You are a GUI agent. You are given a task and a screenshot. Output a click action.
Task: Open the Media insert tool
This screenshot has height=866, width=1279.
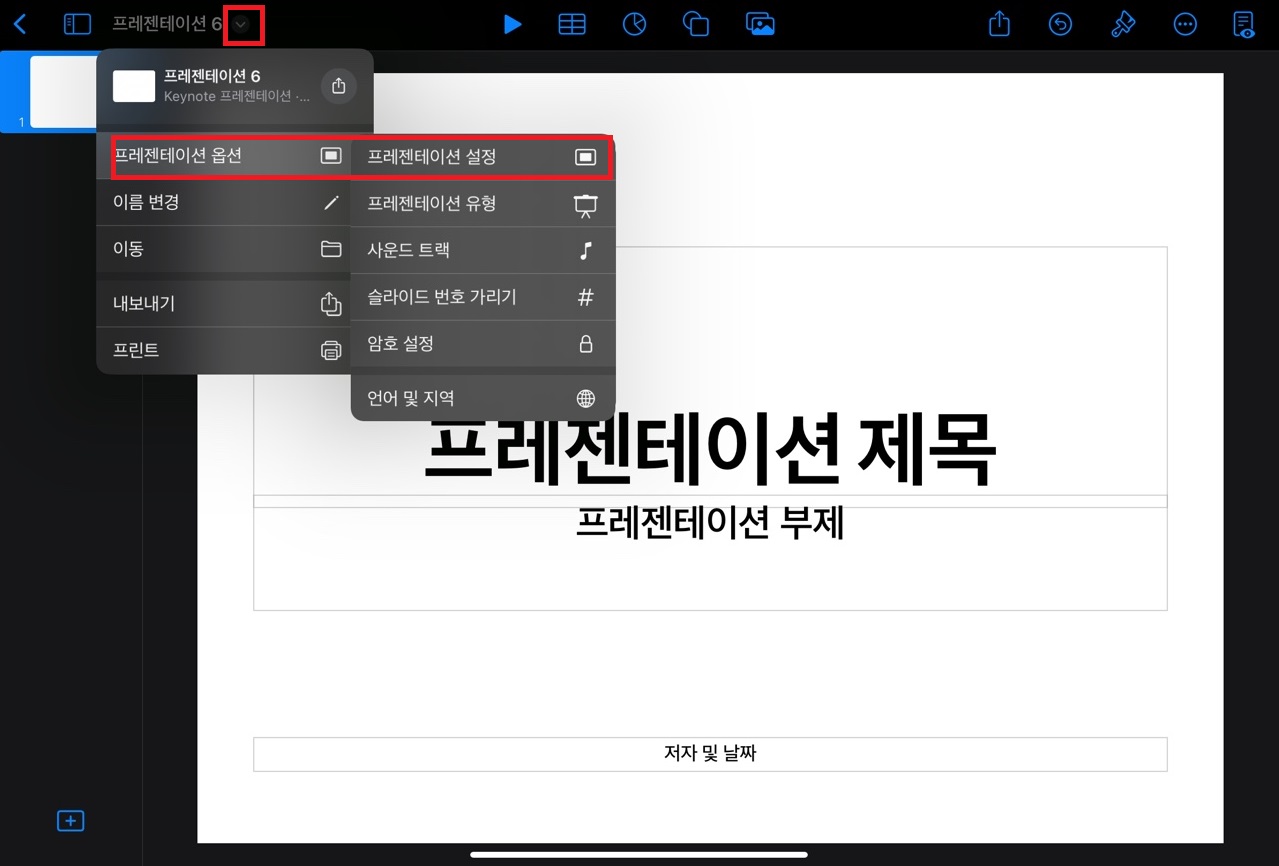[760, 24]
